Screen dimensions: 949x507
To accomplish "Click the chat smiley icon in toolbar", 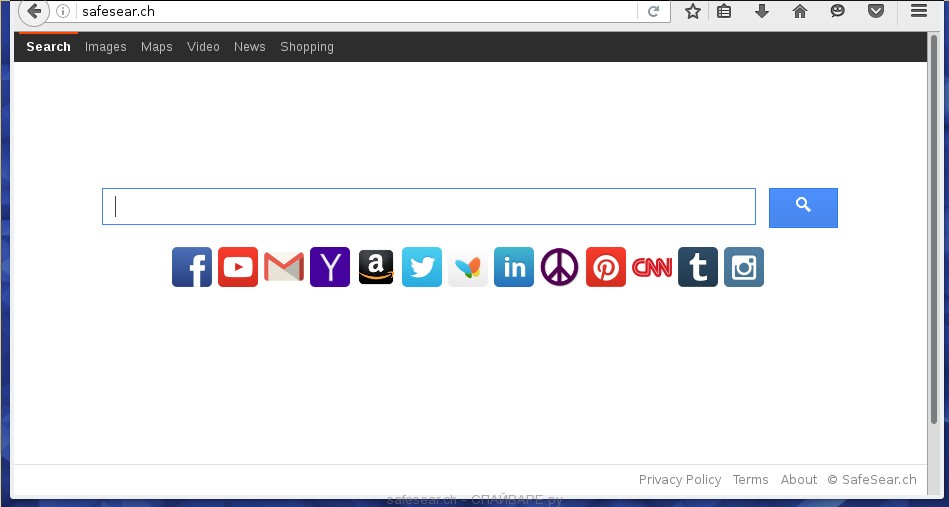I will coord(838,11).
